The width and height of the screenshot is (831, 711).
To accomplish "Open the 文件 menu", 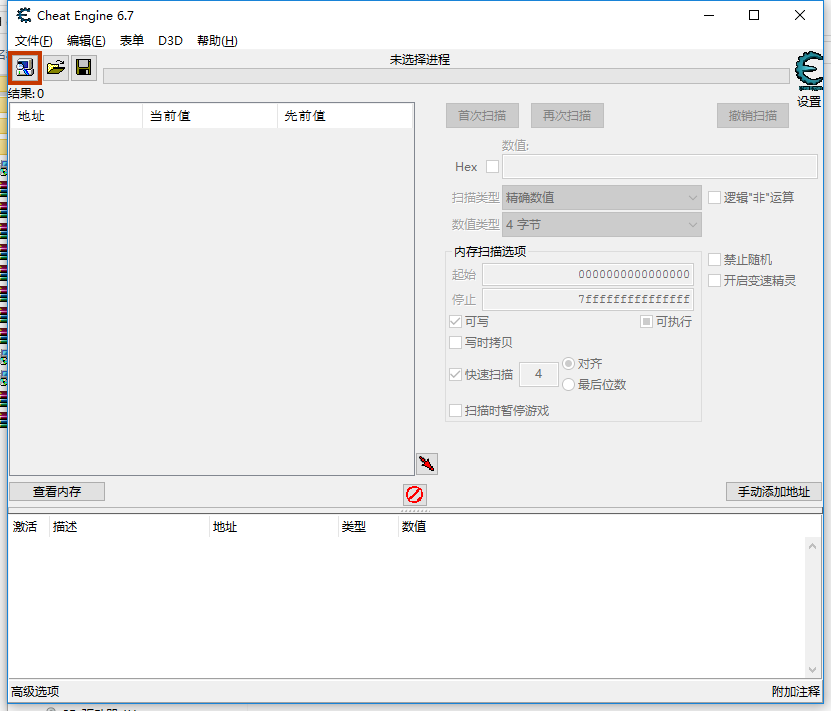I will [x=33, y=41].
